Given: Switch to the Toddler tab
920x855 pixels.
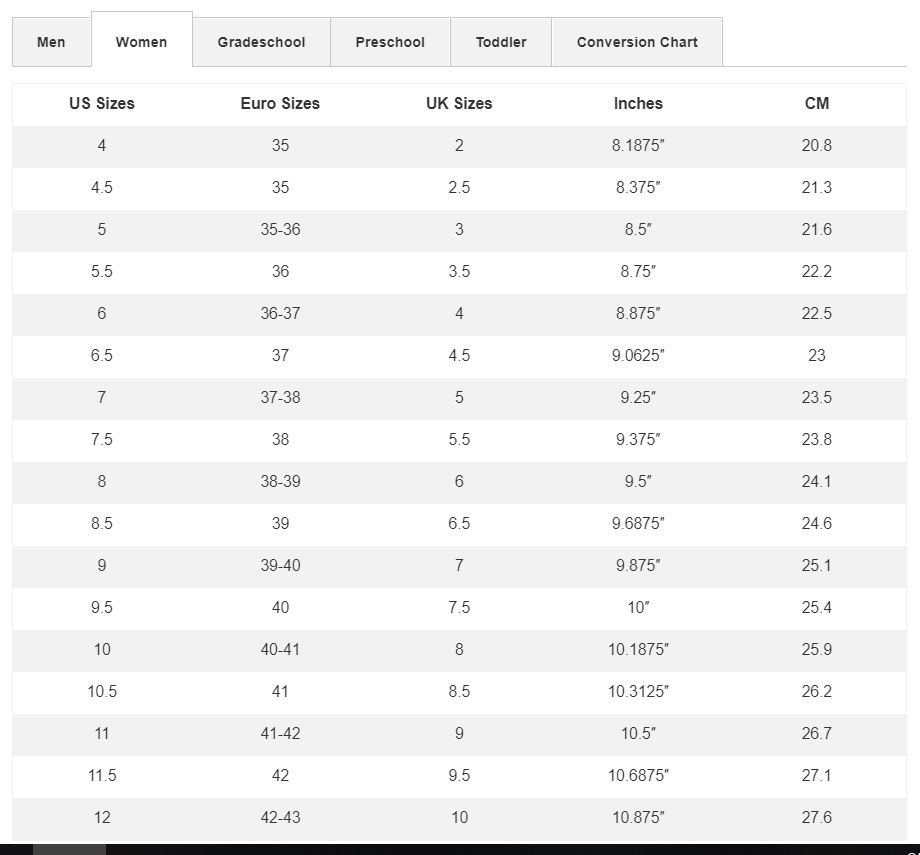Looking at the screenshot, I should click(501, 42).
